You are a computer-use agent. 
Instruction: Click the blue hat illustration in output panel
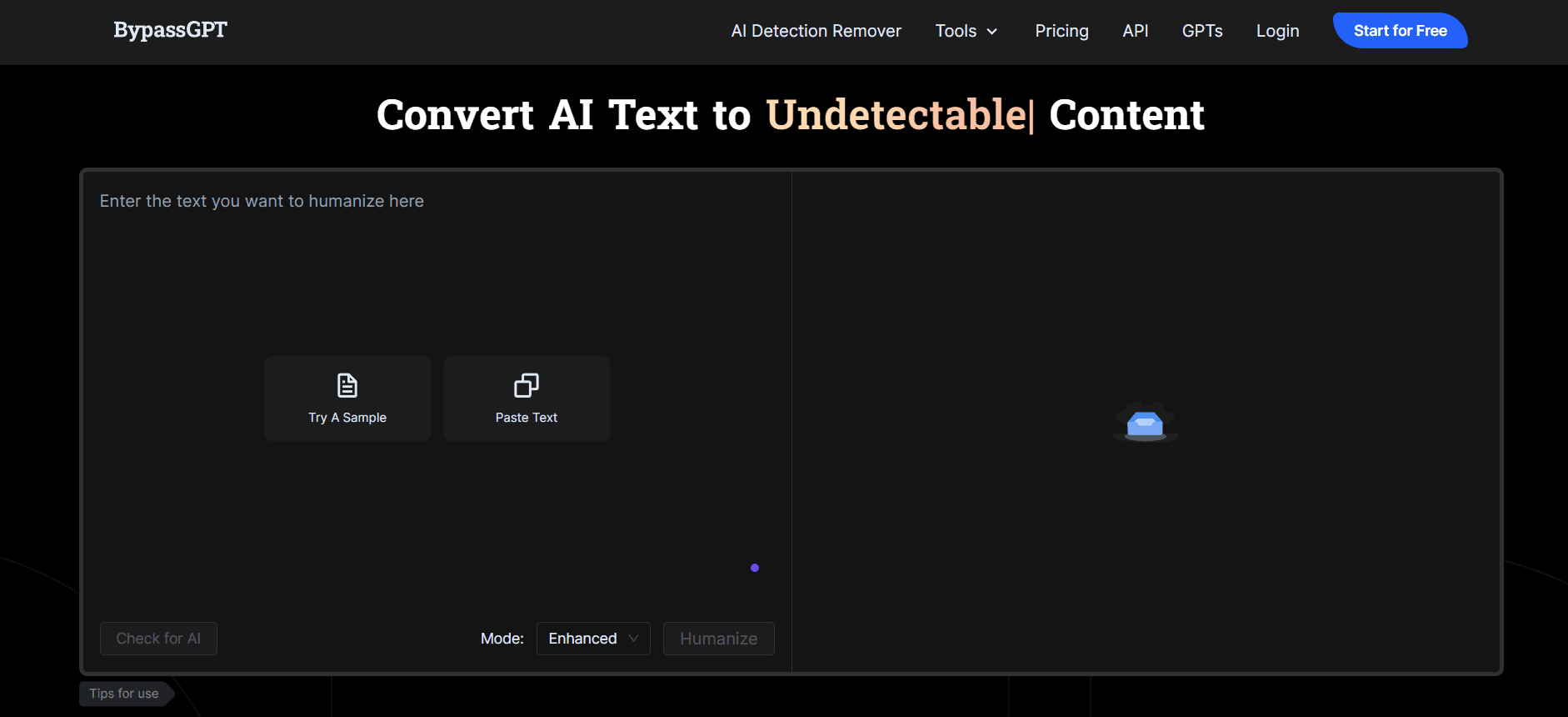tap(1145, 423)
